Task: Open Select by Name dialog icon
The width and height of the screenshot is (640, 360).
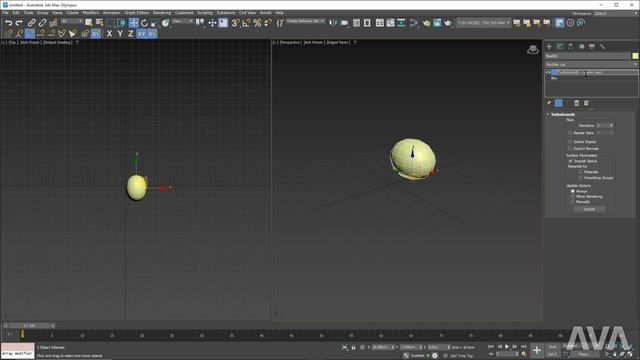Action: click(99, 23)
